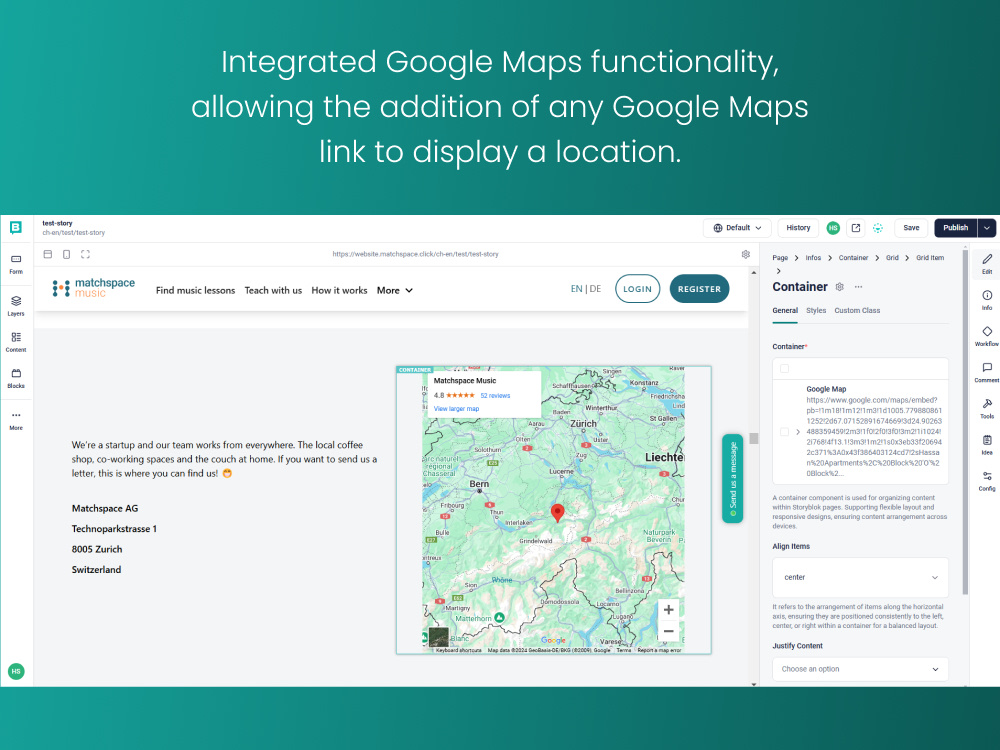Screen dimensions: 1000x750
Task: Tick the Google Map block checkbox
Action: pos(784,432)
